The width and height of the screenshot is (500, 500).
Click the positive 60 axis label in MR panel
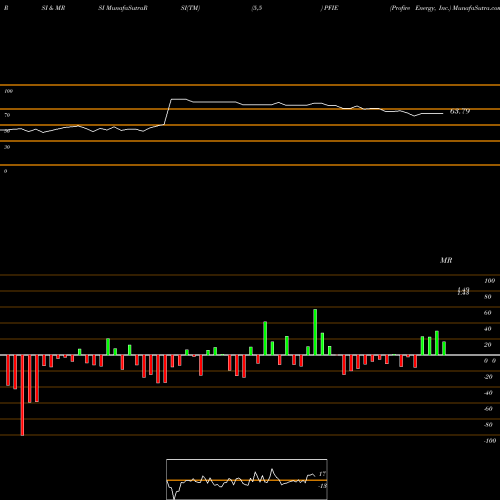pyautogui.click(x=488, y=313)
